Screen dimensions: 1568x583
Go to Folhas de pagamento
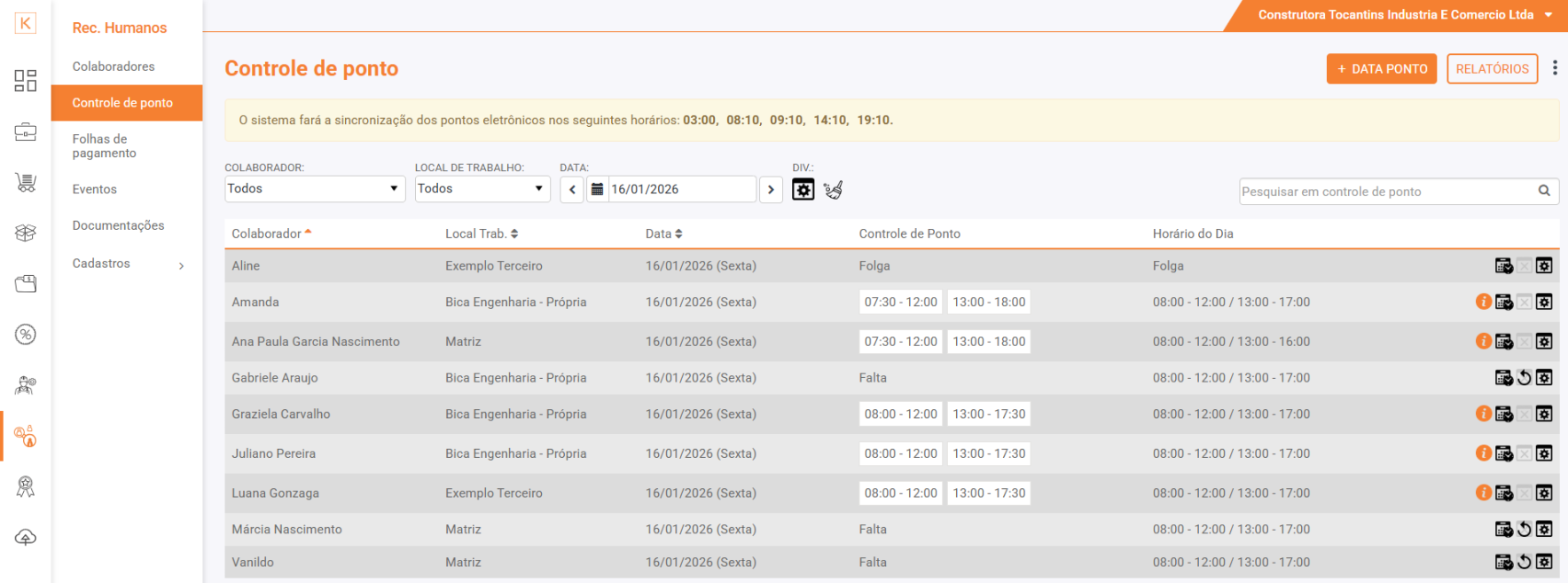point(105,146)
